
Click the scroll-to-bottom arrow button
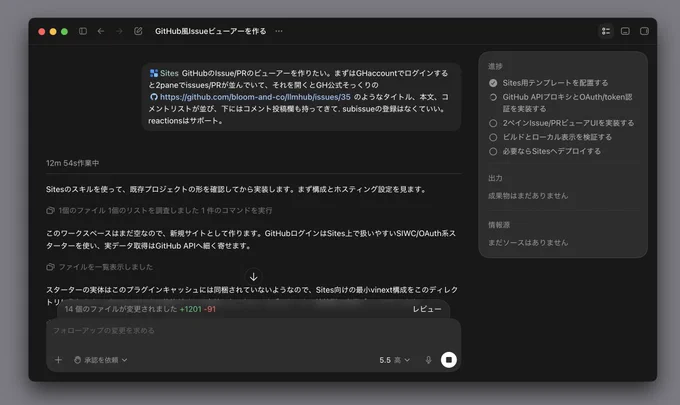[254, 277]
